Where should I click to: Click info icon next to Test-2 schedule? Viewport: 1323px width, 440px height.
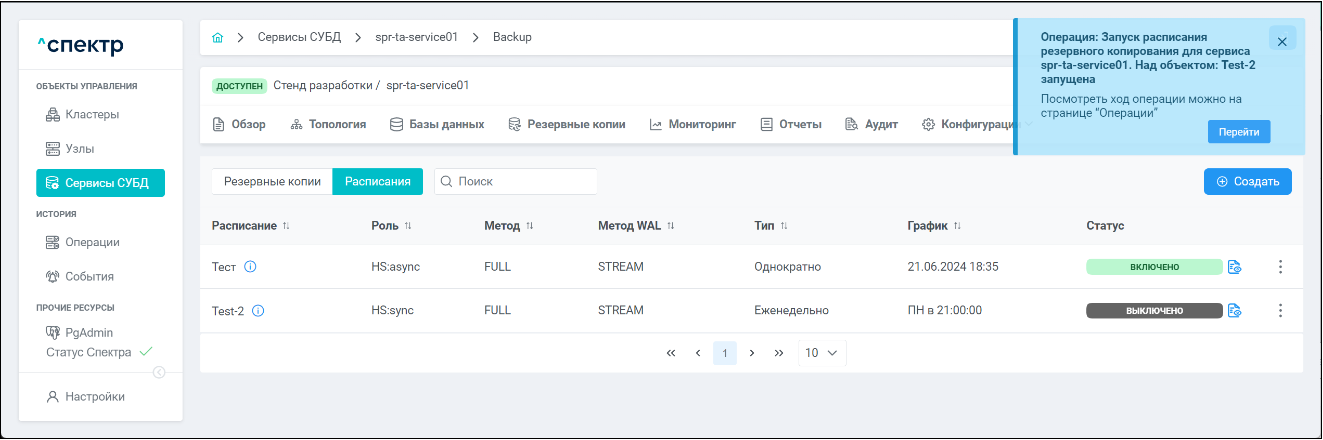[x=258, y=311]
